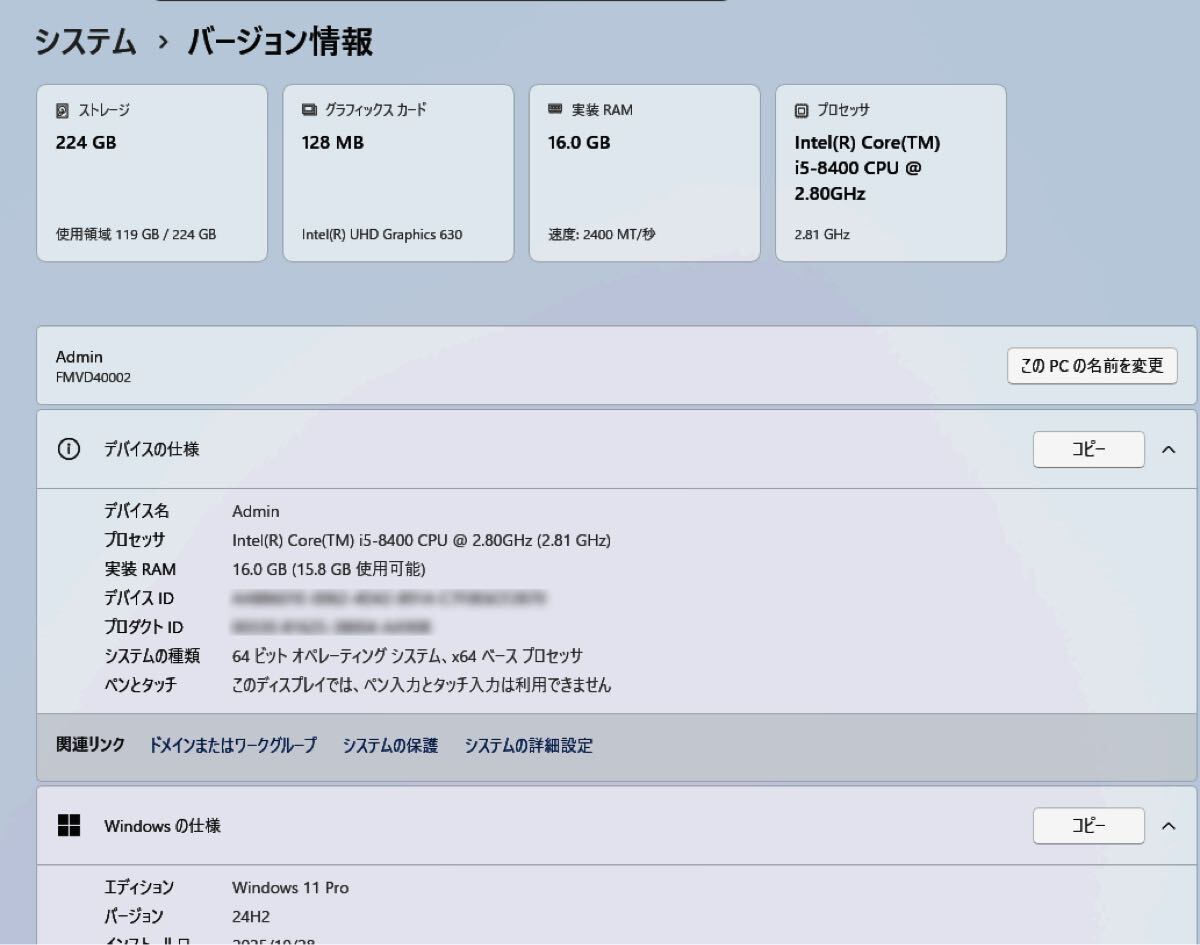1200x945 pixels.
Task: Click the デバイスの仕様 section header
Action: click(x=152, y=450)
